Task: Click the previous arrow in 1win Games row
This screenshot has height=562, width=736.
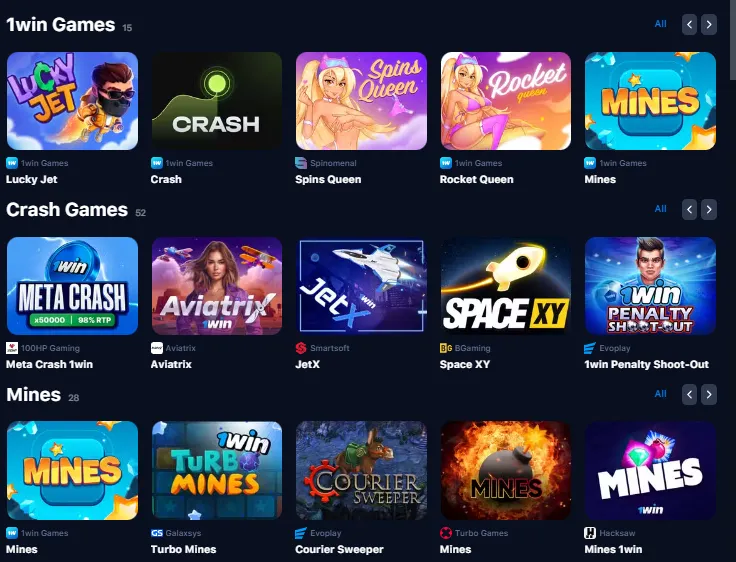Action: pyautogui.click(x=690, y=24)
